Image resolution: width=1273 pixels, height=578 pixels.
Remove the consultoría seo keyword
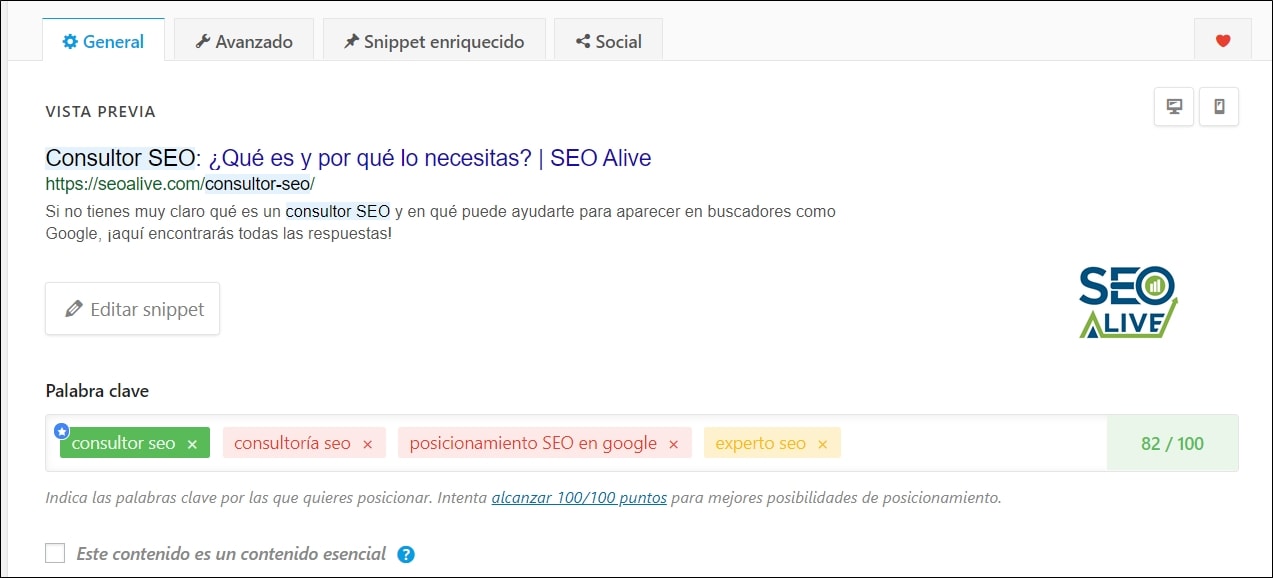[366, 442]
